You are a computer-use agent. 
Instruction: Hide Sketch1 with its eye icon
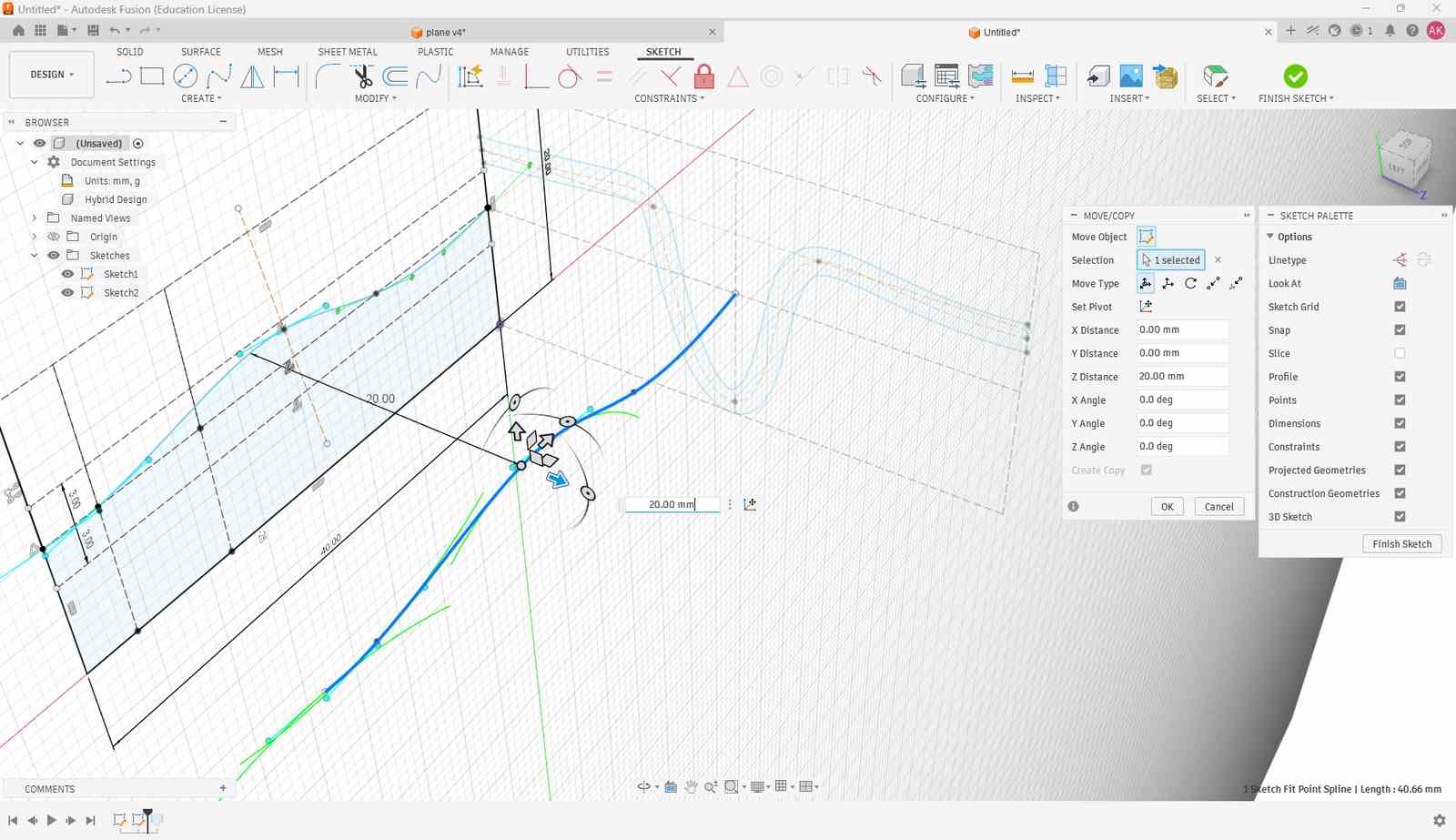[67, 274]
